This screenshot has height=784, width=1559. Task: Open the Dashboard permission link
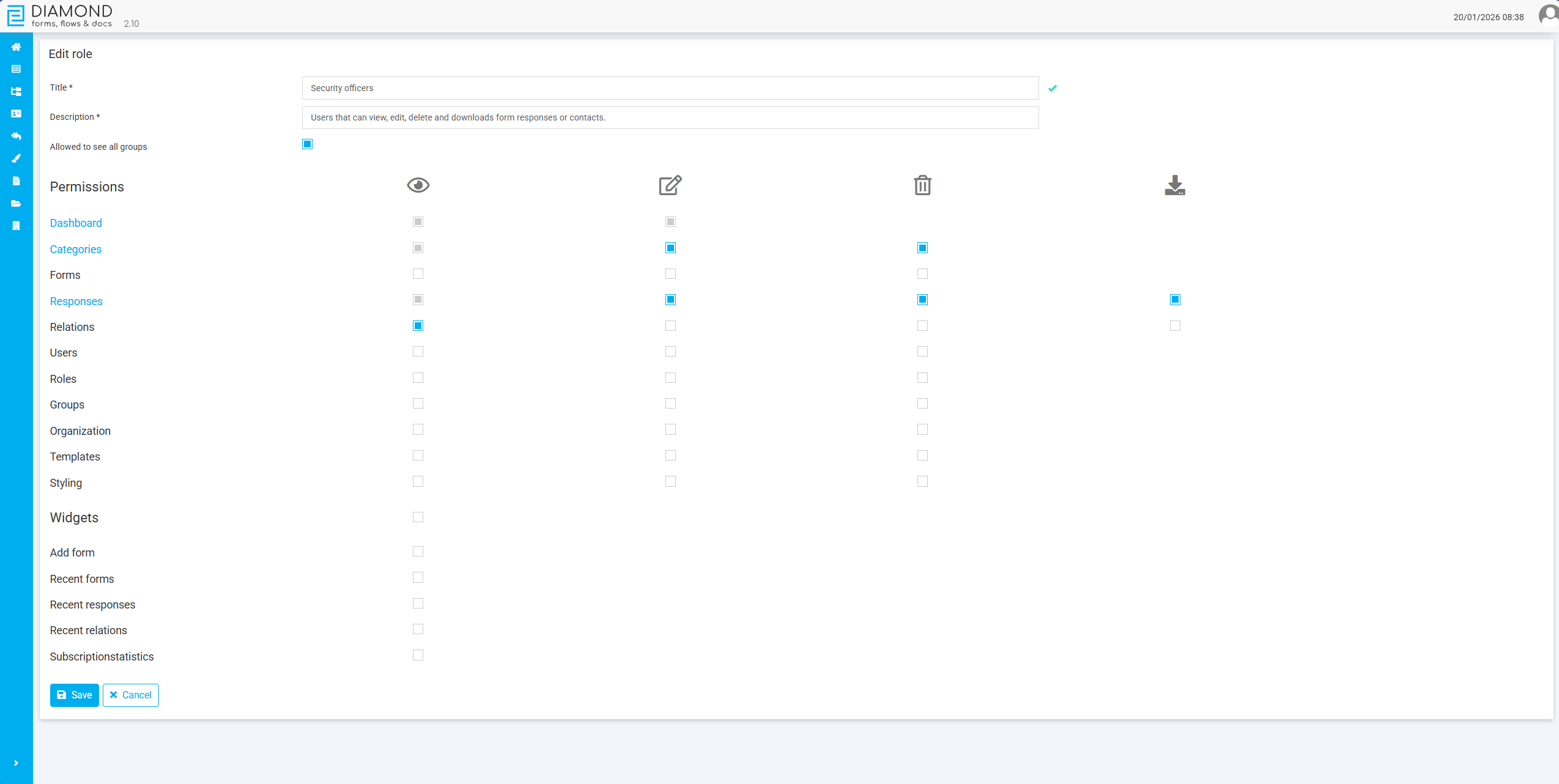pyautogui.click(x=76, y=223)
